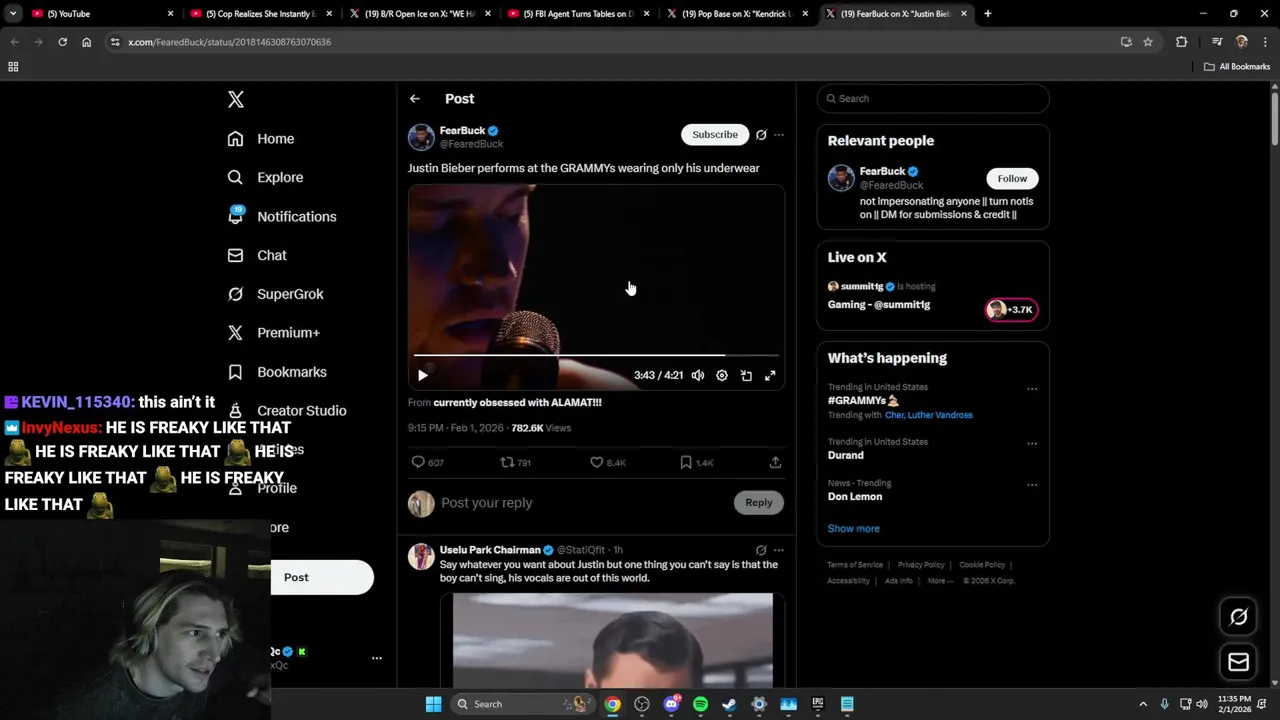Switch to the FBI Agent Turns Tables tab
This screenshot has width=1280, height=720.
click(578, 14)
